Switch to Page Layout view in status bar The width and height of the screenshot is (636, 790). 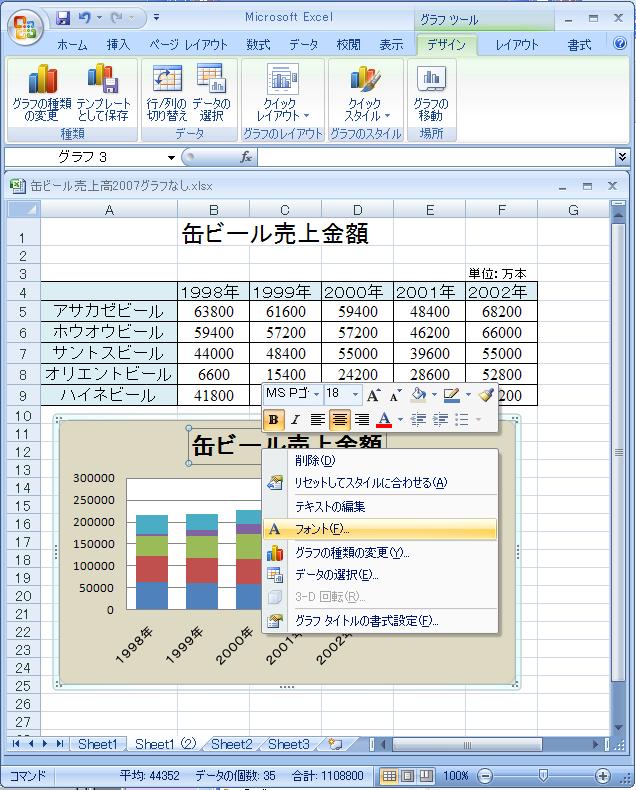[408, 776]
